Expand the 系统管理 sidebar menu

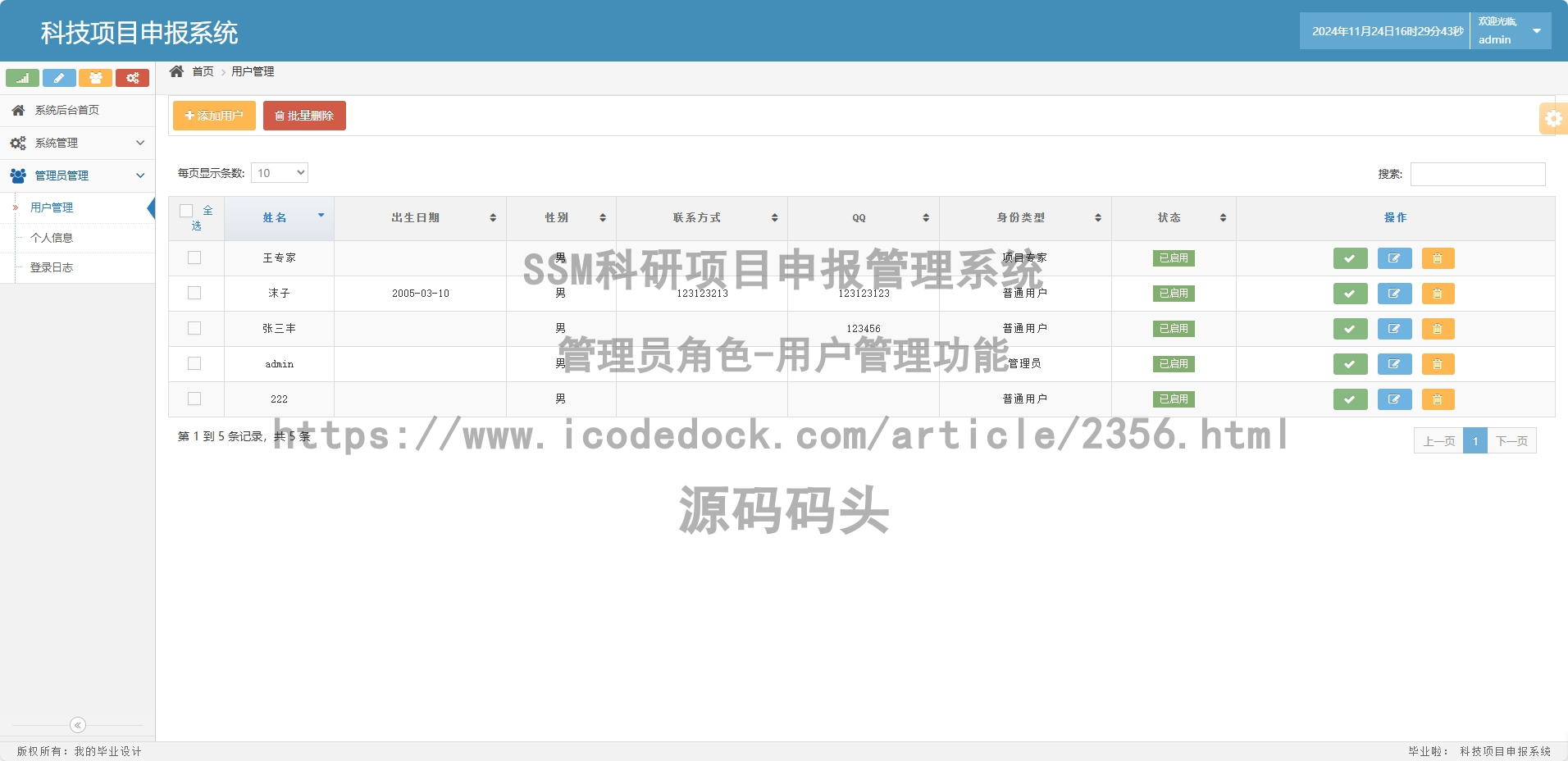(x=78, y=143)
